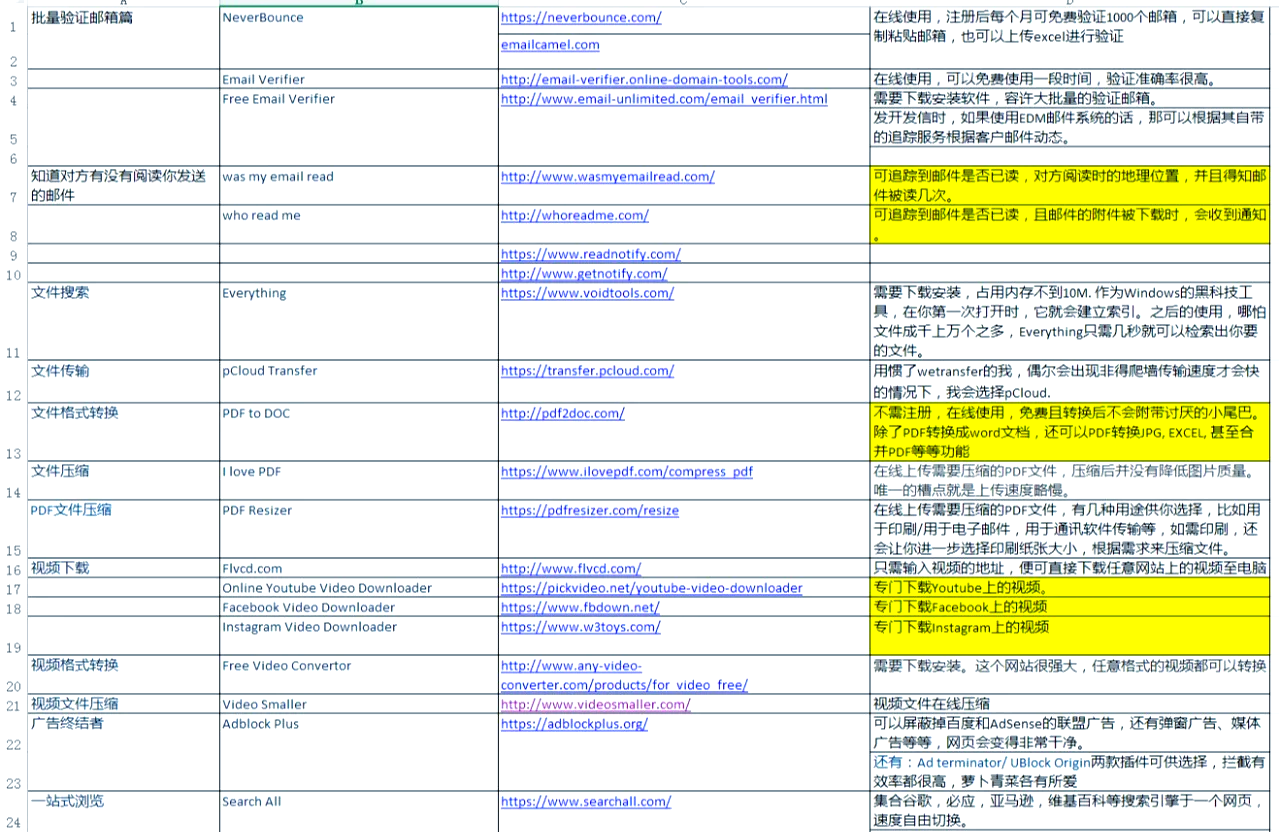Select yellow cell 专门下载Facebook上的视频
Image resolution: width=1279 pixels, height=832 pixels.
[1070, 608]
